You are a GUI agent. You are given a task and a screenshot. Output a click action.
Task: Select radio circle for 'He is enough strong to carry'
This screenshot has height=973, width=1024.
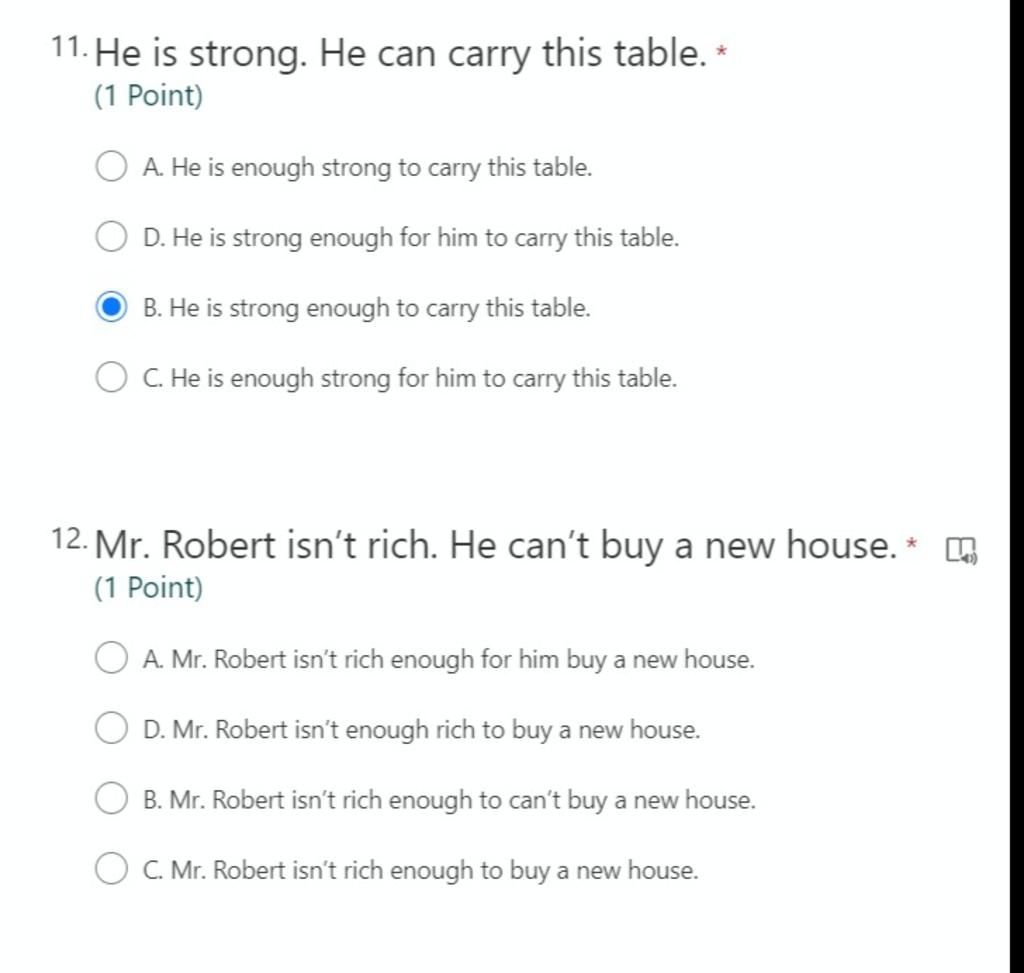111,167
